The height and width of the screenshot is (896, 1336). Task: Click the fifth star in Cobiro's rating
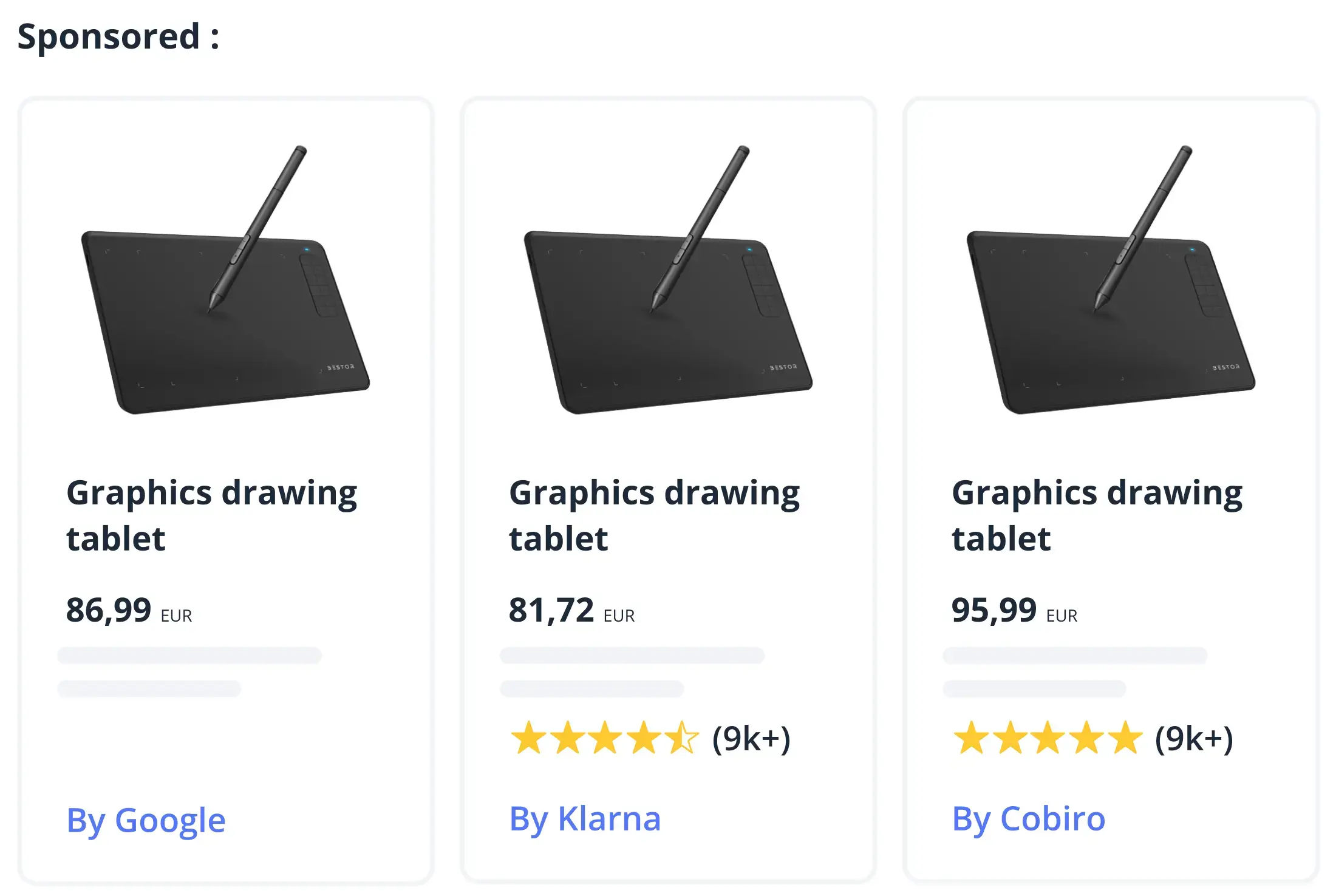pyautogui.click(x=1125, y=738)
